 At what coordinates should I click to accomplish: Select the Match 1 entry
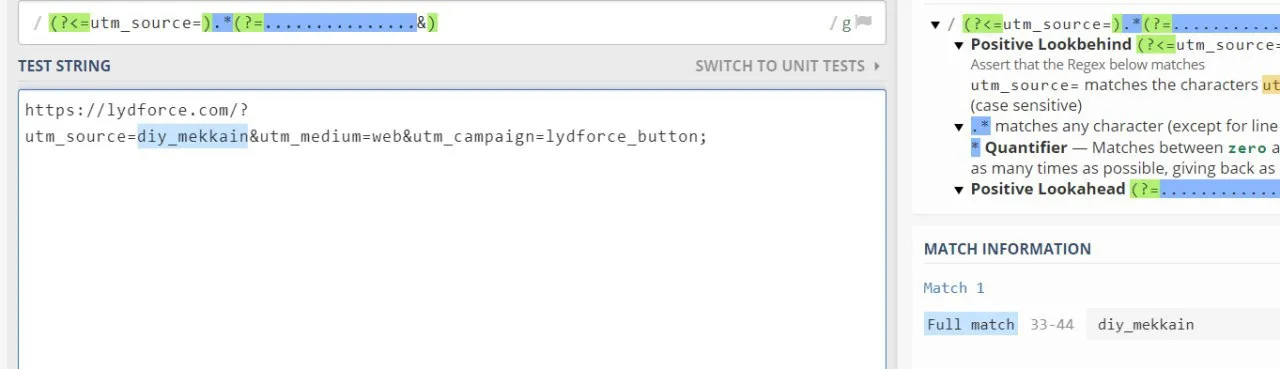[954, 288]
